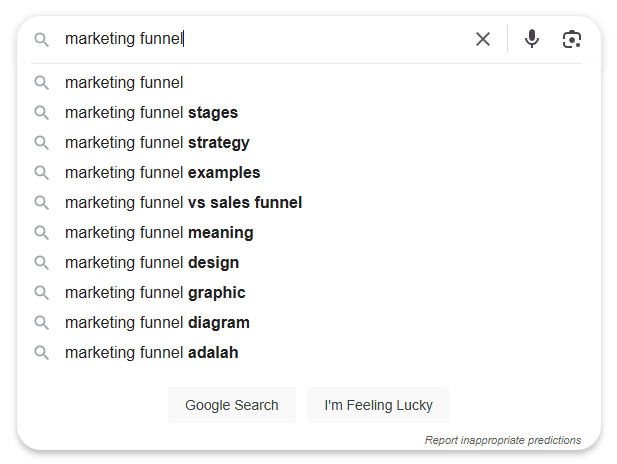Pick the 'marketing funnel strategy' suggestion
Image resolution: width=617 pixels, height=464 pixels.
coord(308,142)
